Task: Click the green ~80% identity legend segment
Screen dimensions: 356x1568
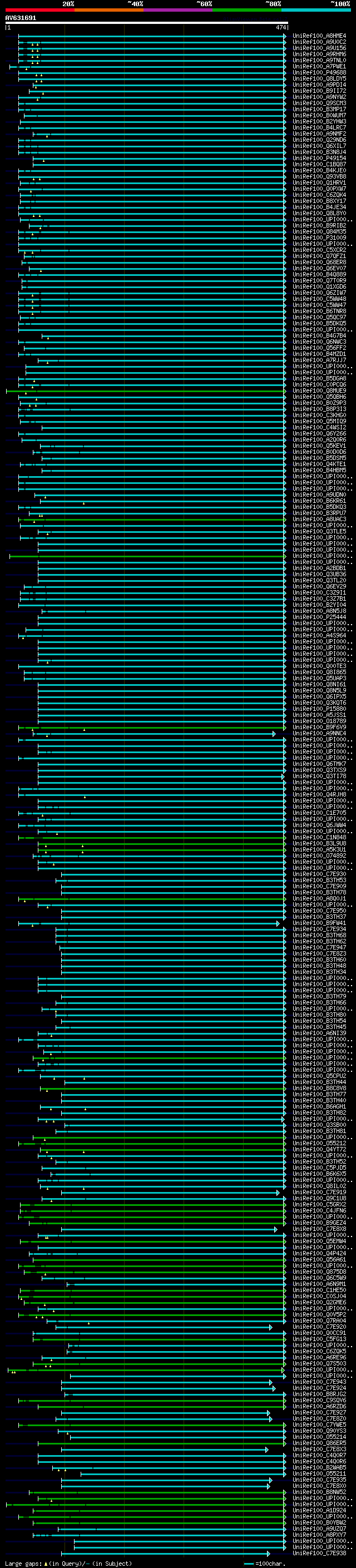Action: (x=247, y=10)
